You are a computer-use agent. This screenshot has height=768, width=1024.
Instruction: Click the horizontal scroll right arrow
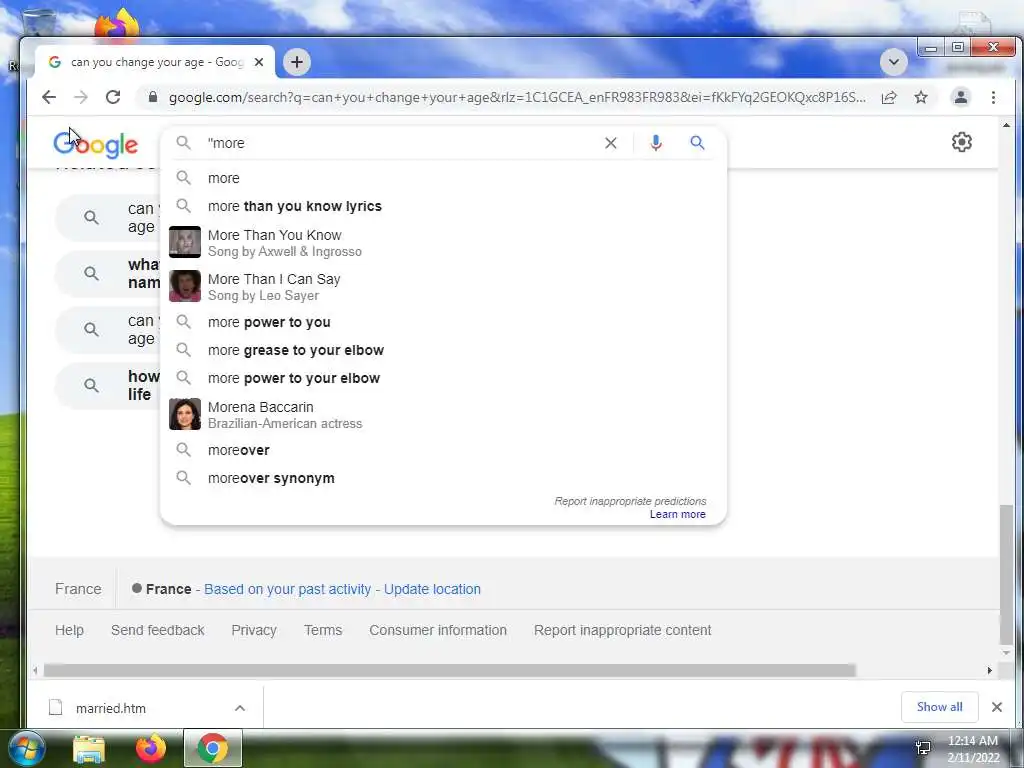[x=989, y=671]
